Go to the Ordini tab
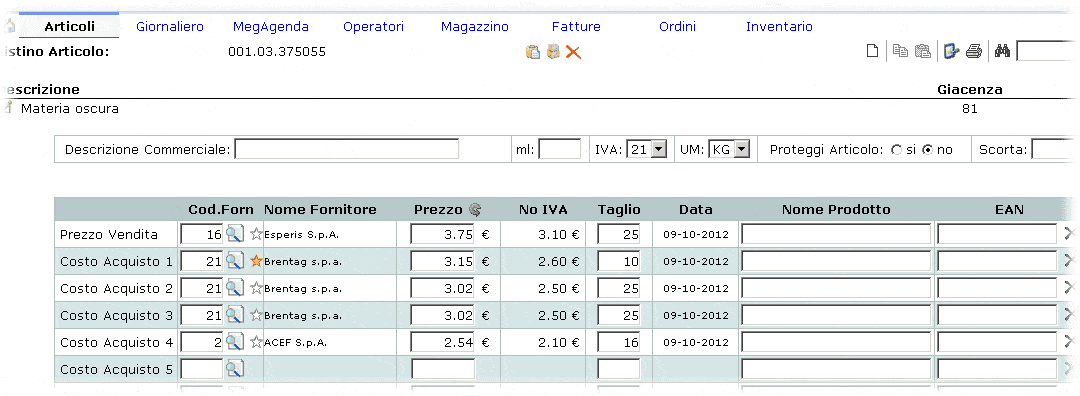1080x396 pixels. tap(677, 27)
